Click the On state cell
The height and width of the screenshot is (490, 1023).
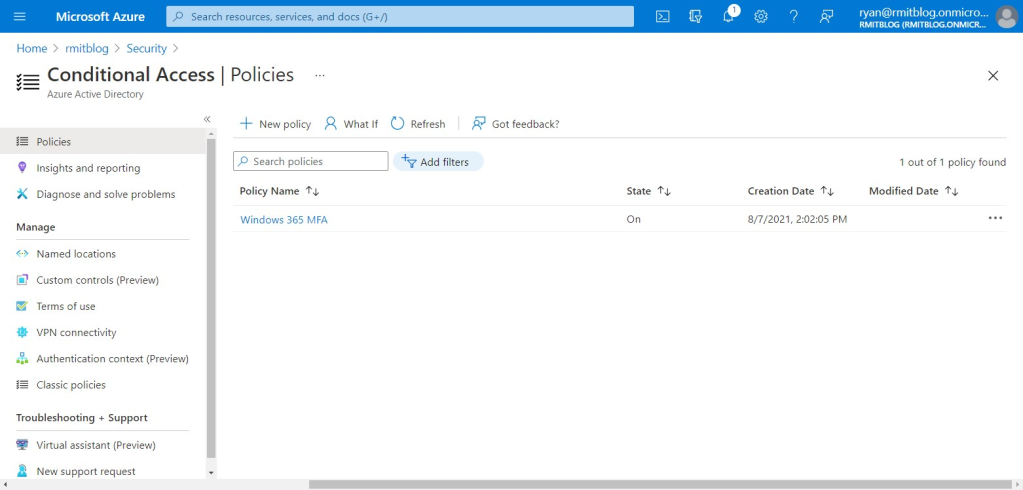(x=634, y=219)
